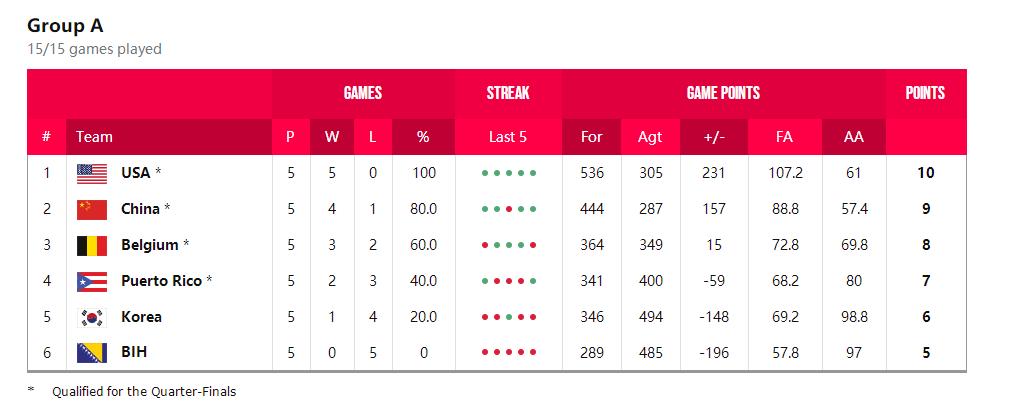This screenshot has height=411, width=1020.
Task: Open the USA team link
Action: coord(135,173)
